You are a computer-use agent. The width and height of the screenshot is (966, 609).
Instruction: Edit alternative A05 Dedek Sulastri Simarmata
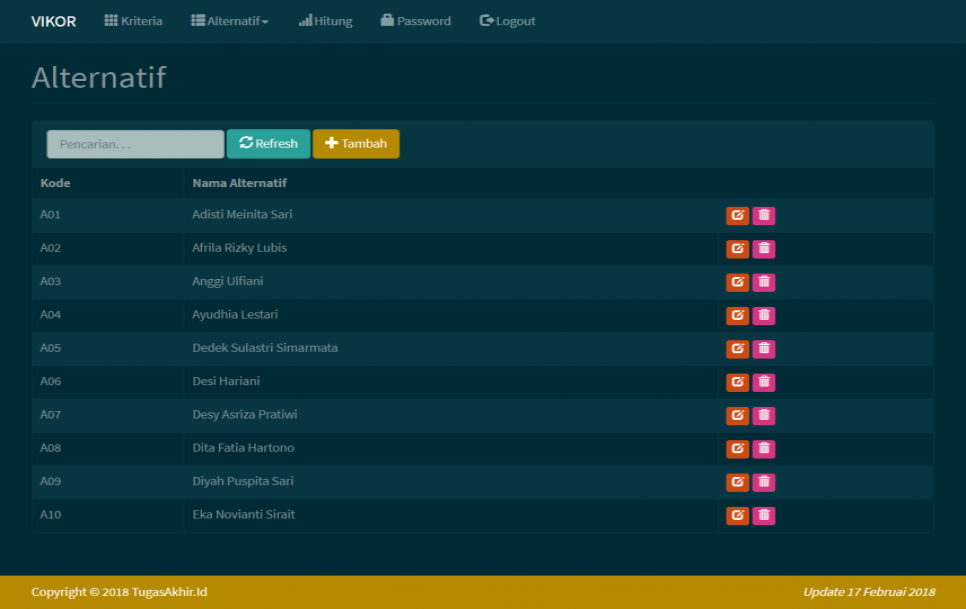[x=737, y=349]
